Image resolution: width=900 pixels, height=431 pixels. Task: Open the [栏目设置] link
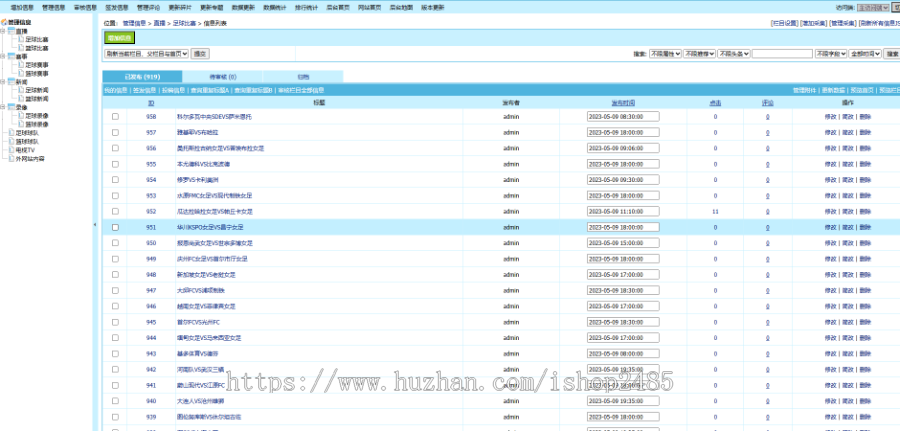pyautogui.click(x=785, y=24)
